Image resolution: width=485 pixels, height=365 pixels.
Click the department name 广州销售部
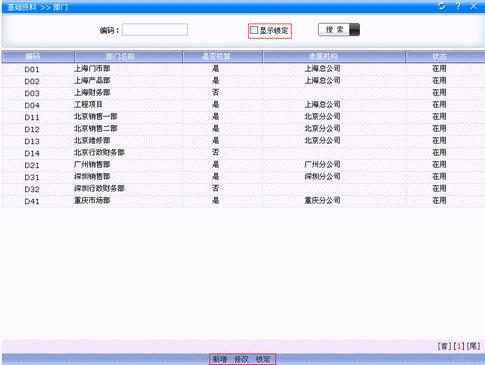pyautogui.click(x=92, y=165)
